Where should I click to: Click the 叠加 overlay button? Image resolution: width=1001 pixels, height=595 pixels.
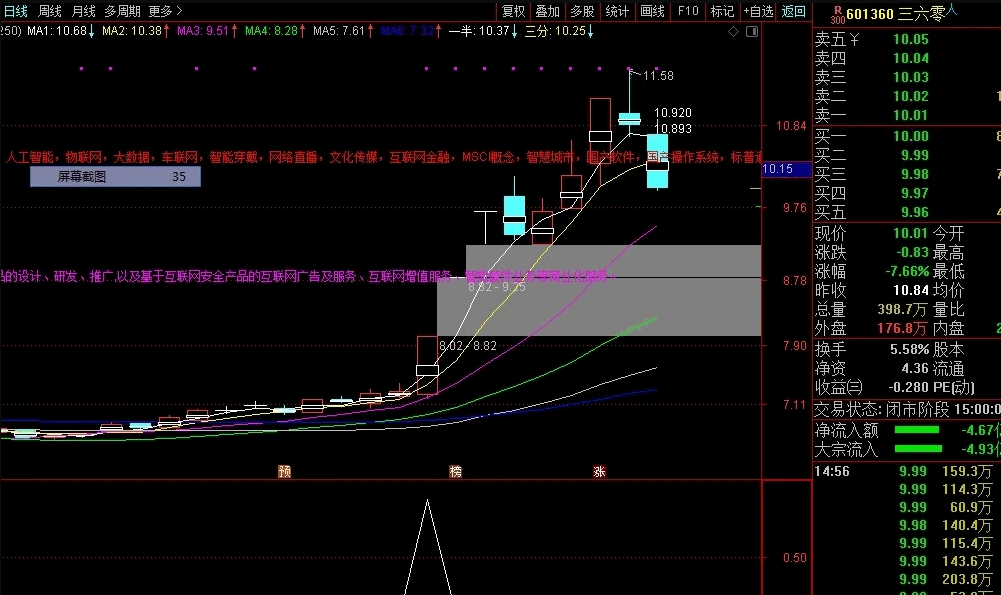(548, 11)
